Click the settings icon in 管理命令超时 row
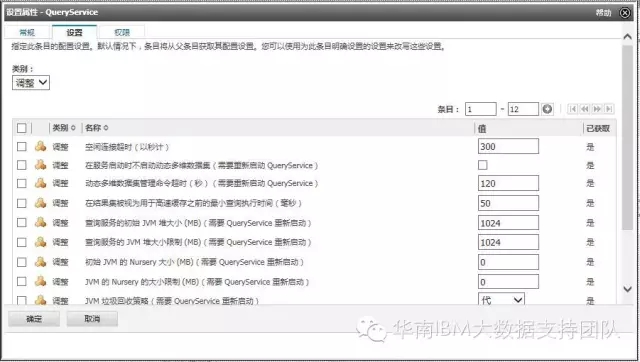Viewport: 640px width, 362px height. (x=40, y=183)
